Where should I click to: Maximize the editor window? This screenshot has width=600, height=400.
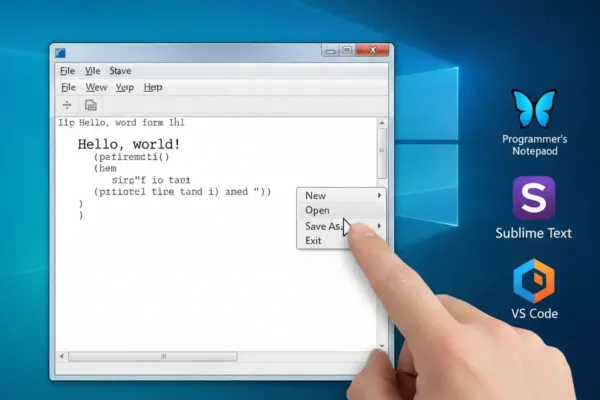tap(347, 51)
